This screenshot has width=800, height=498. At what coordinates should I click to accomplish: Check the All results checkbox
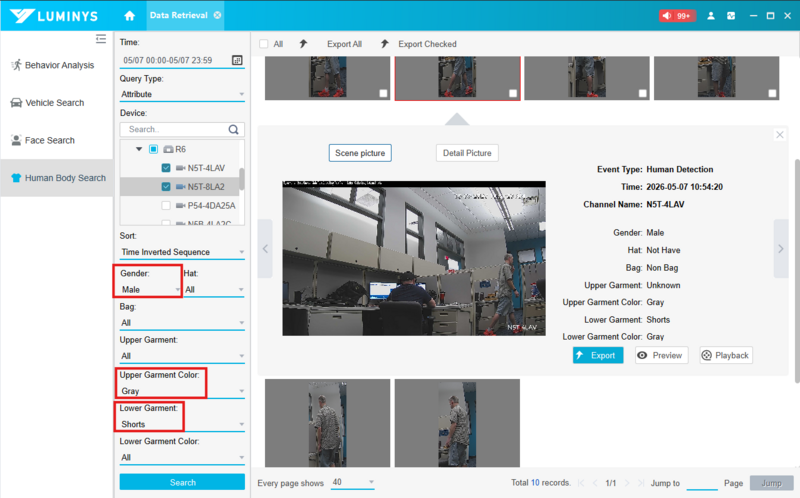264,44
